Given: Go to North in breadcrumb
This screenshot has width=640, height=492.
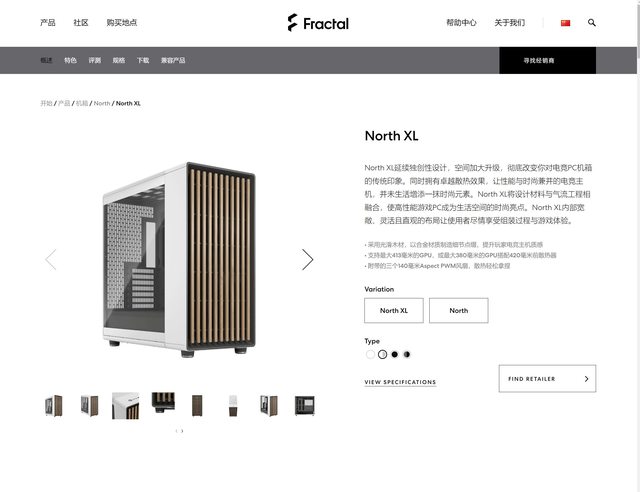Looking at the screenshot, I should pyautogui.click(x=102, y=103).
